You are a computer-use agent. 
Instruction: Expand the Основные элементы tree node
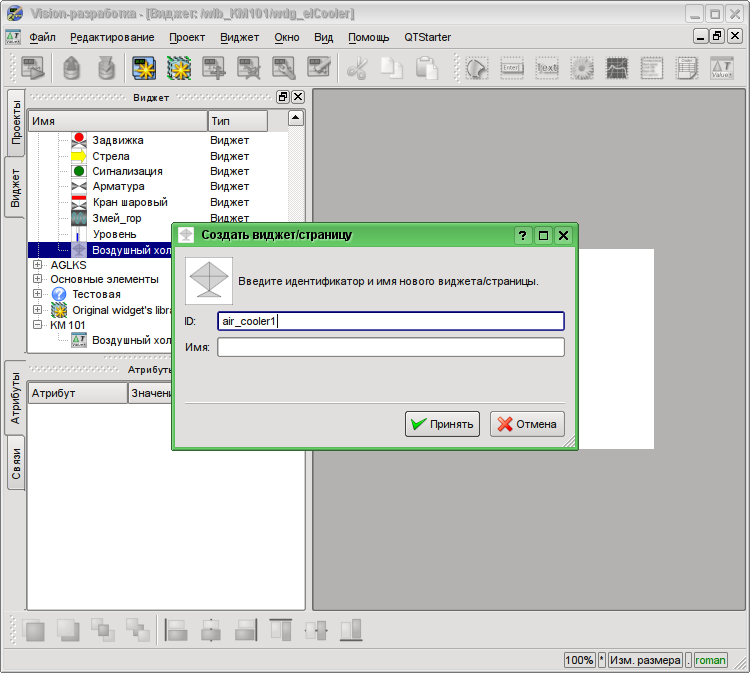tap(38, 280)
